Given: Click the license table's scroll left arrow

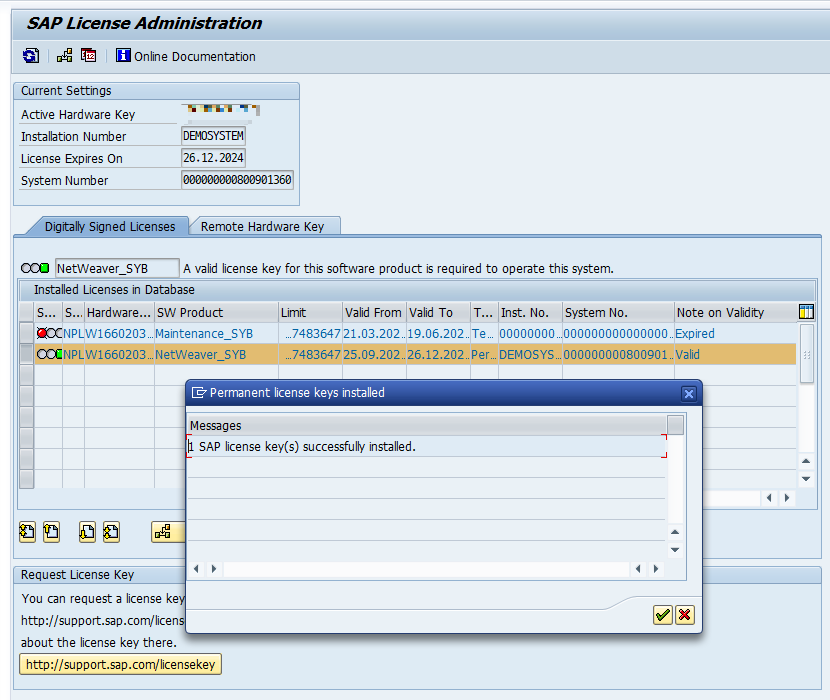Looking at the screenshot, I should (769, 498).
